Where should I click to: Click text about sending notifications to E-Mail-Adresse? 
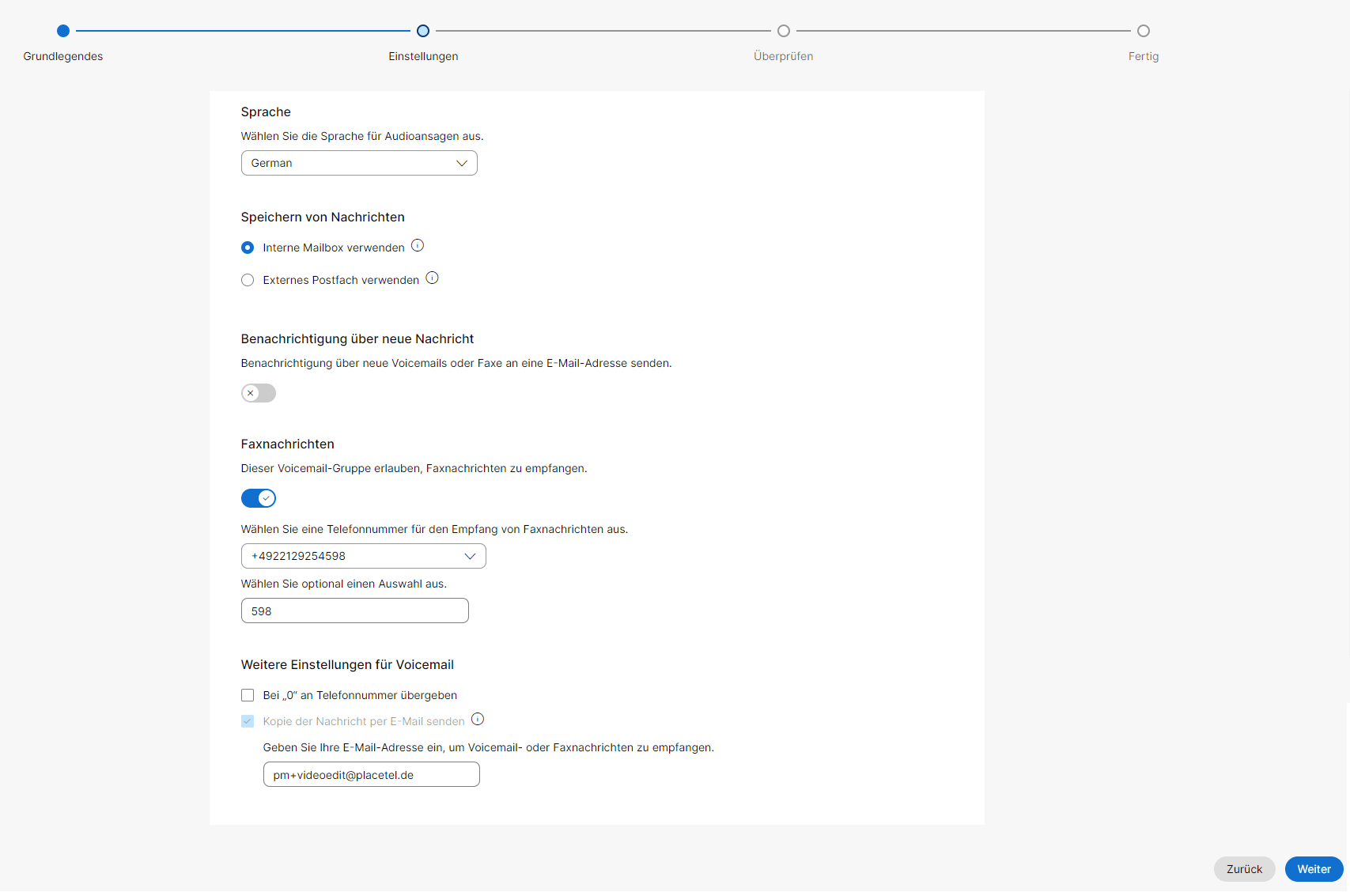point(456,363)
